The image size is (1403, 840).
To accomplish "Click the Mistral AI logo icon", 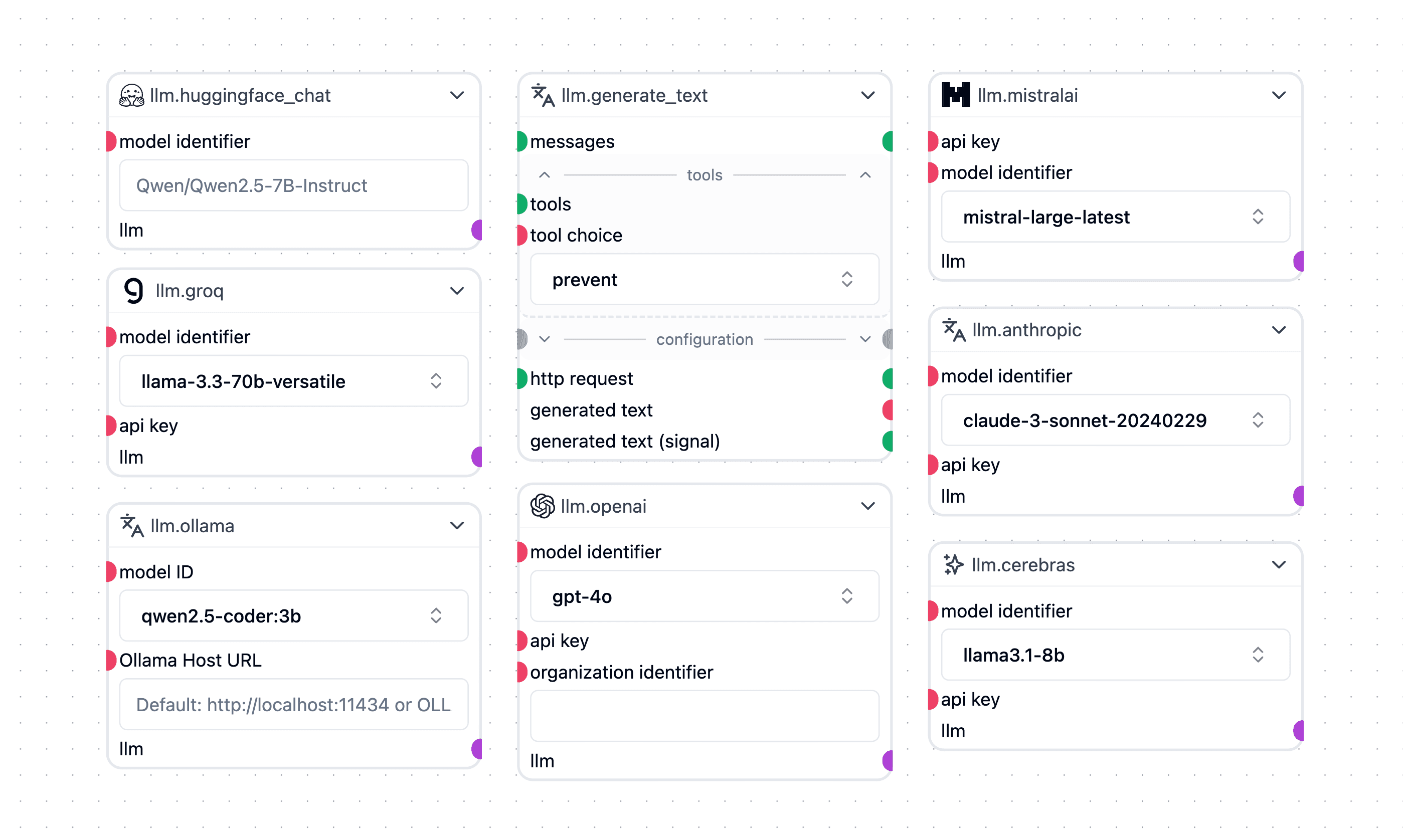I will pyautogui.click(x=955, y=96).
